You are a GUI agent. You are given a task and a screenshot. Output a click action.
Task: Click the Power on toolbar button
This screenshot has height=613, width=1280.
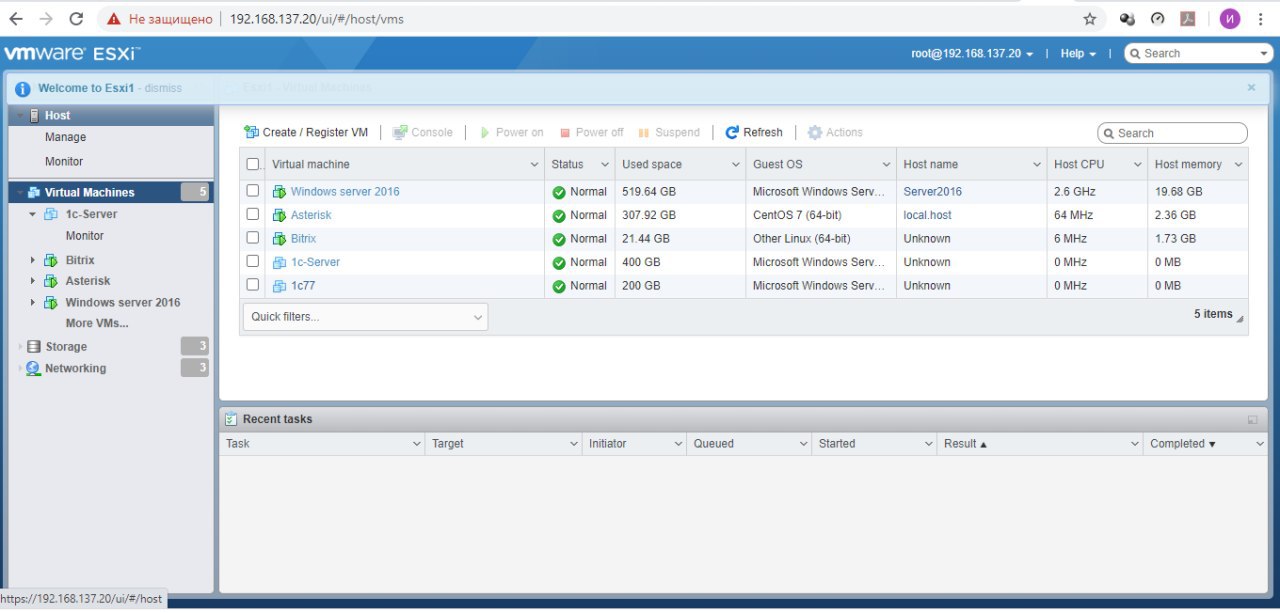point(511,132)
